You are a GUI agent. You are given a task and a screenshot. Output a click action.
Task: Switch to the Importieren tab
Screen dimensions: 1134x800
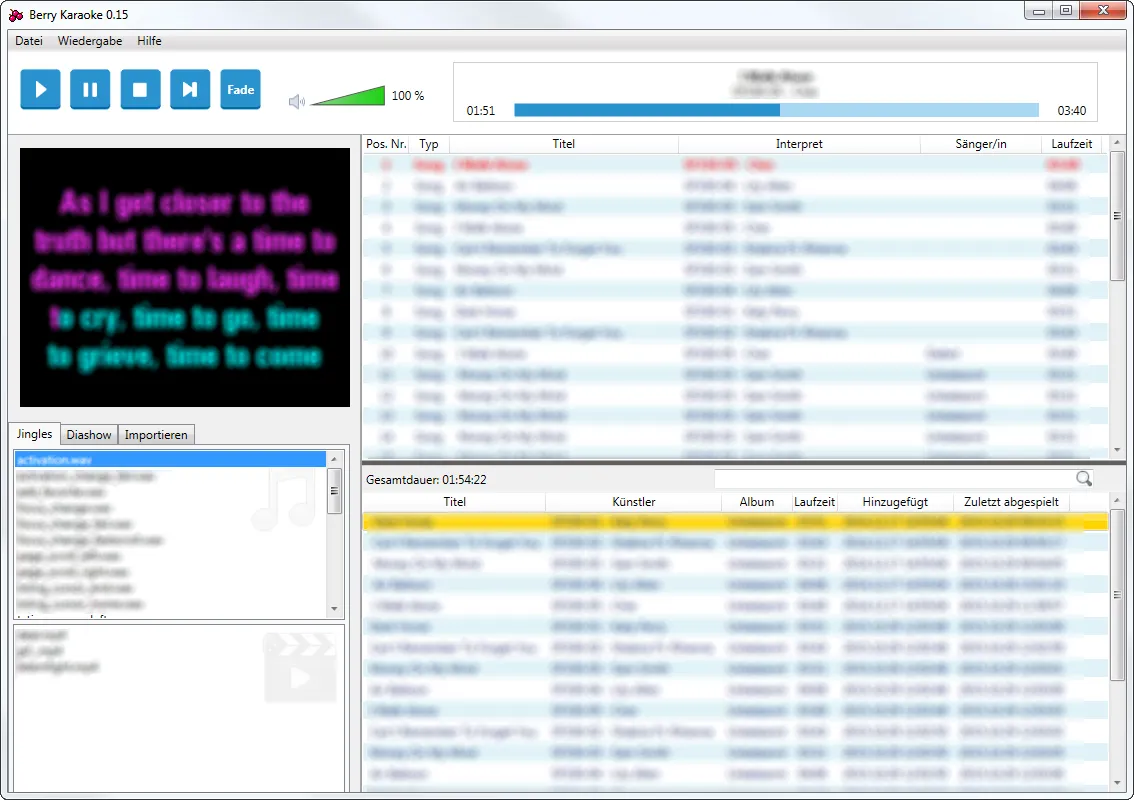(155, 435)
